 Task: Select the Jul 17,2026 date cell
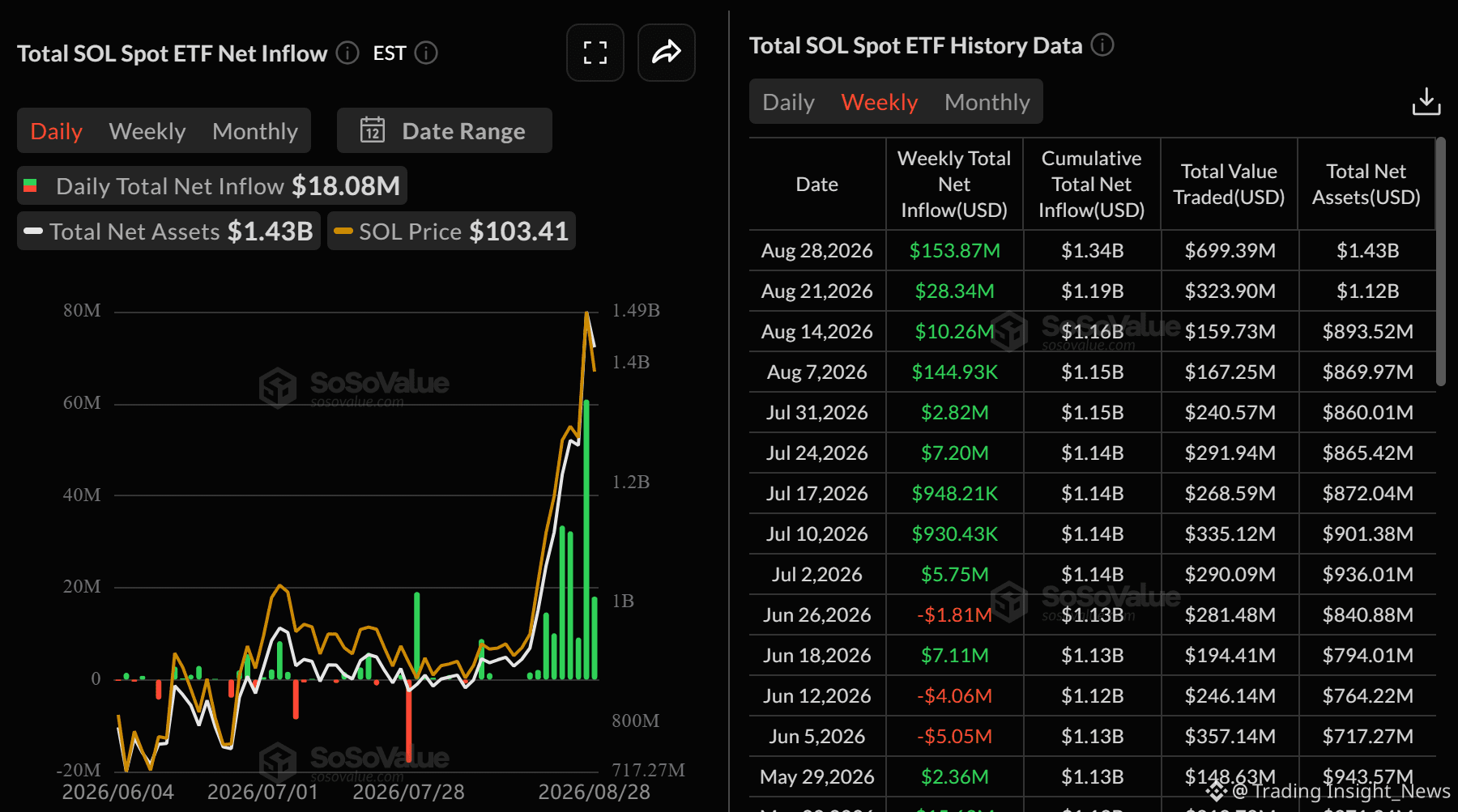[817, 494]
